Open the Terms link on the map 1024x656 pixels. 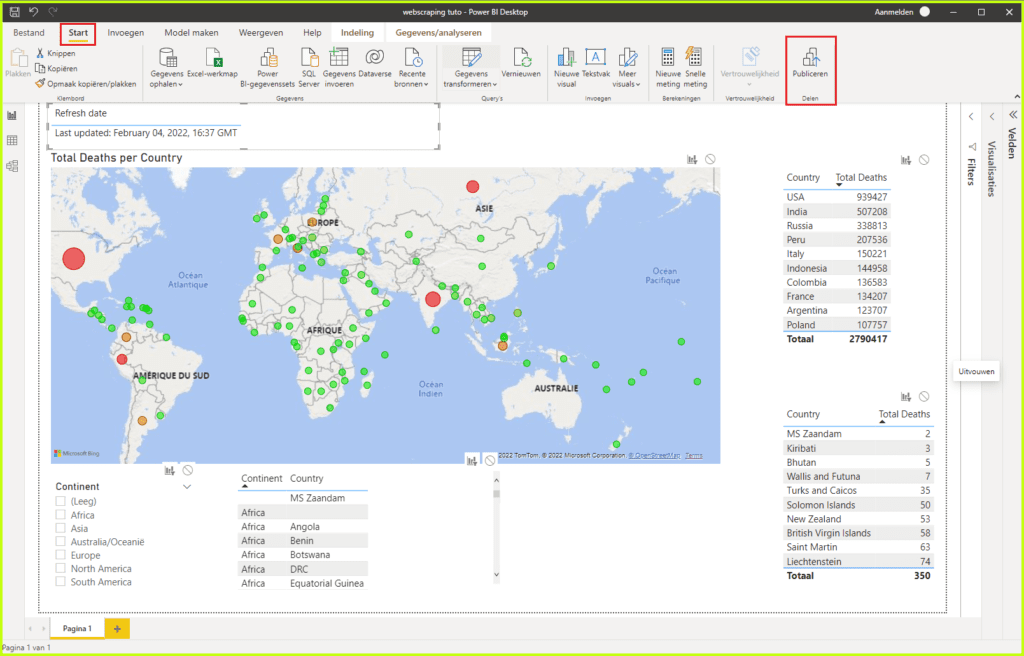pos(694,455)
